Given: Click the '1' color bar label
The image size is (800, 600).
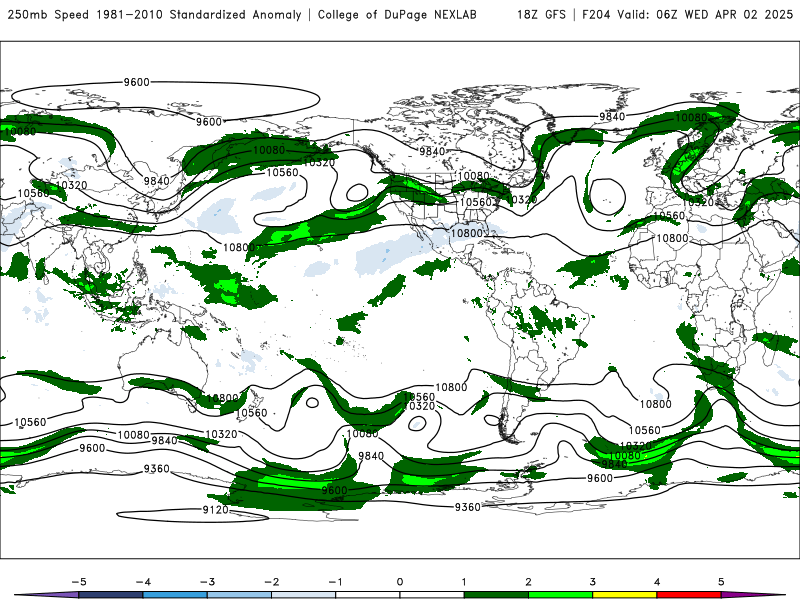Looking at the screenshot, I should (464, 582).
